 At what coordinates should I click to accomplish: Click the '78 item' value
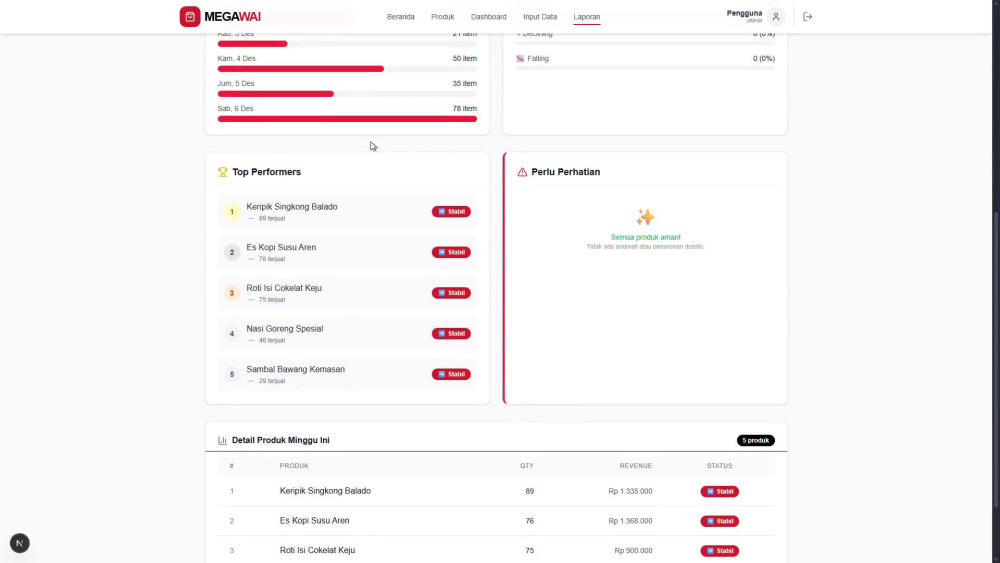pos(464,108)
